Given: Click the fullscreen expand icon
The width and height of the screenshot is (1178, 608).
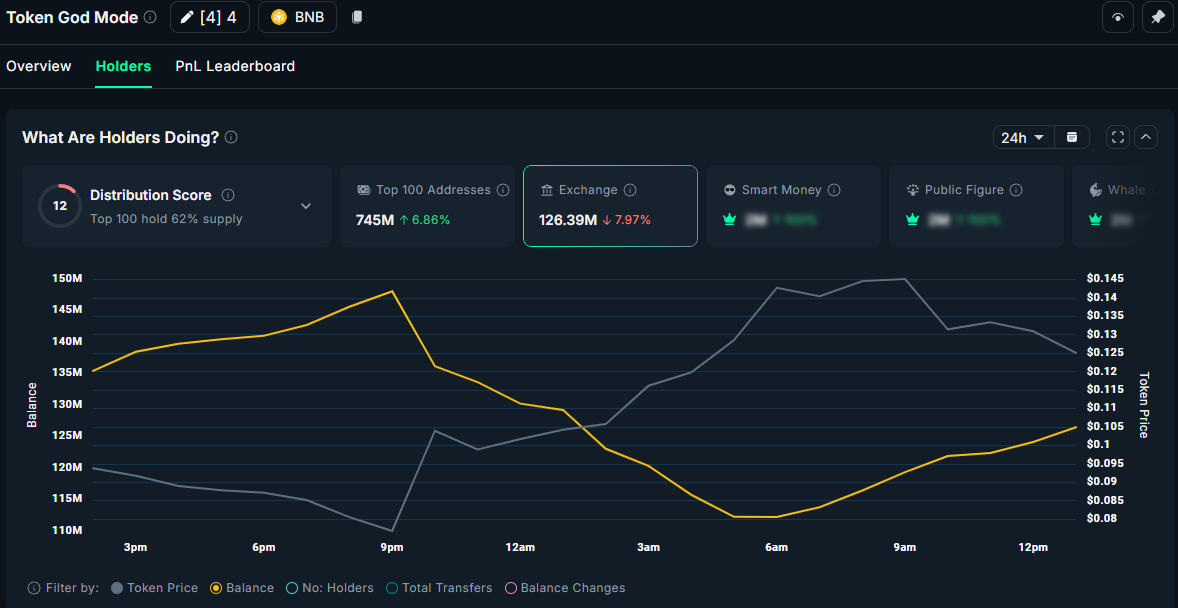Looking at the screenshot, I should click(1117, 137).
